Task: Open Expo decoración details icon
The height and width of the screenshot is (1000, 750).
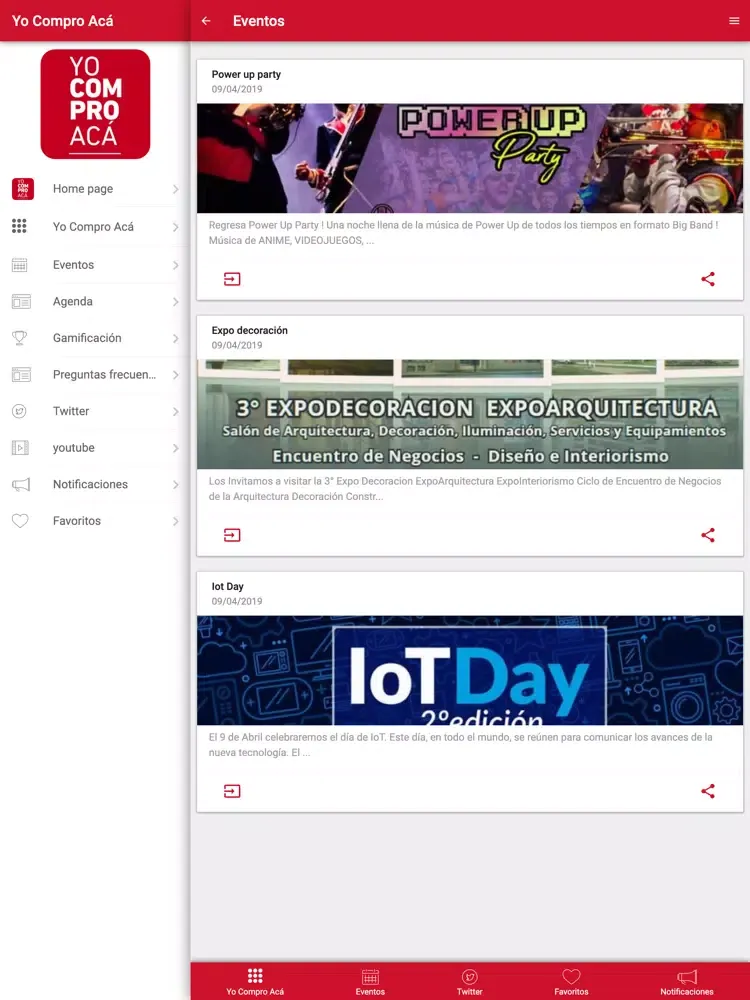Action: pos(232,535)
